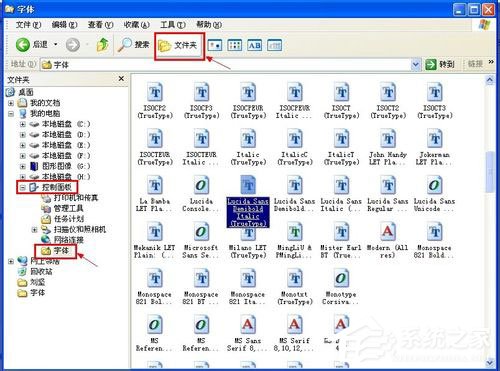Expand Scanners and Cameras node
The height and width of the screenshot is (371, 500).
tap(34, 230)
